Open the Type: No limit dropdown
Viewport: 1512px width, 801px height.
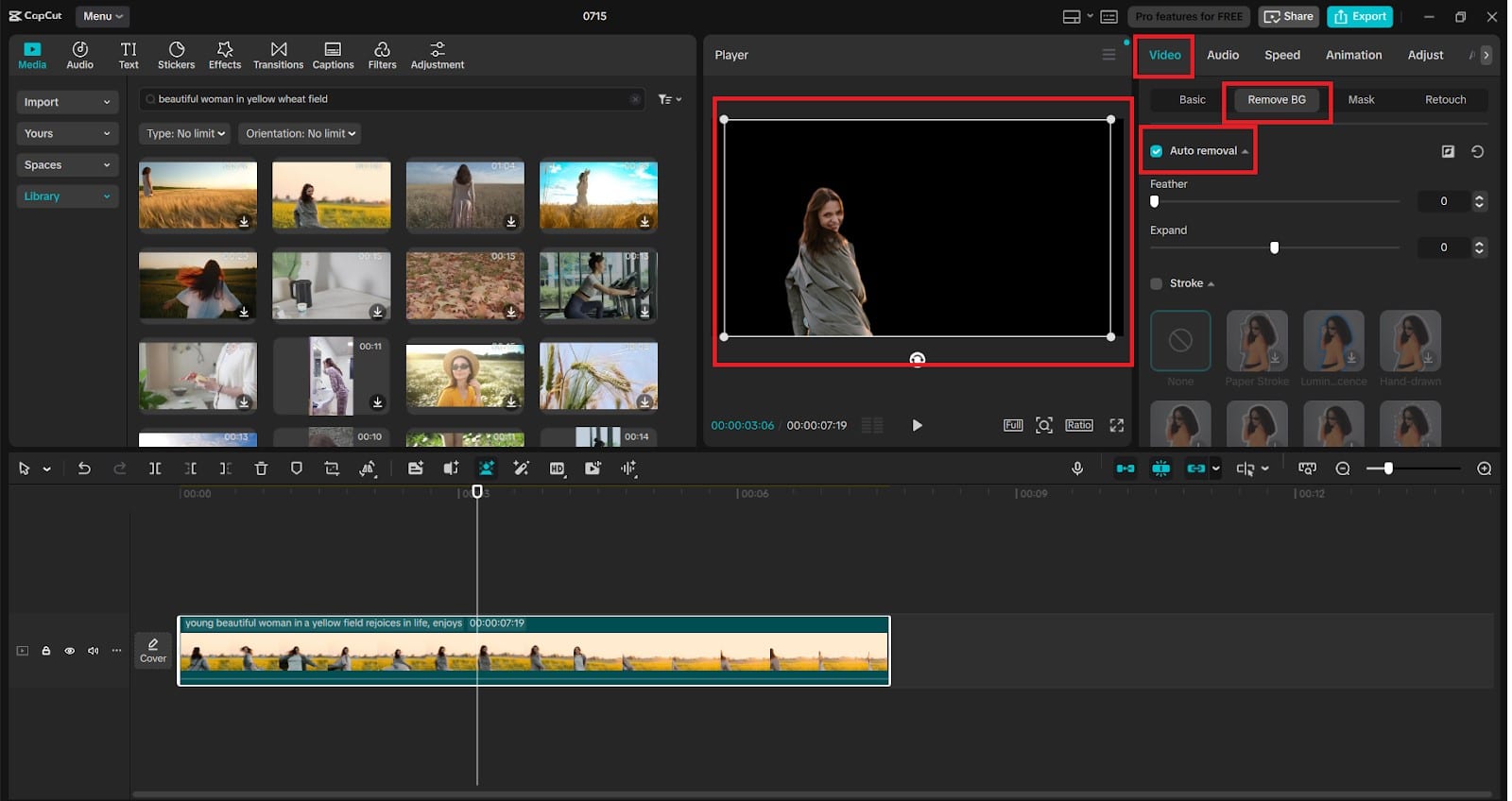coord(185,133)
